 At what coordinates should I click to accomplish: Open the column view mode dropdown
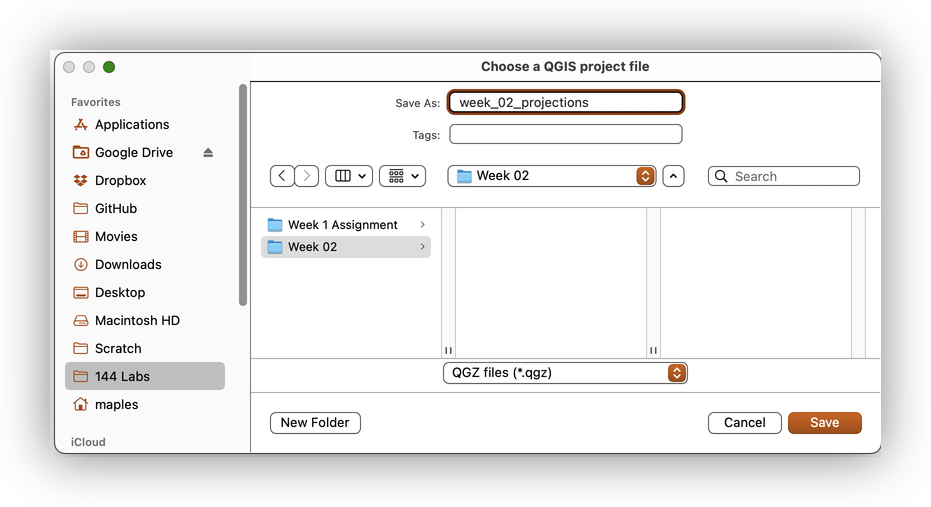point(349,176)
